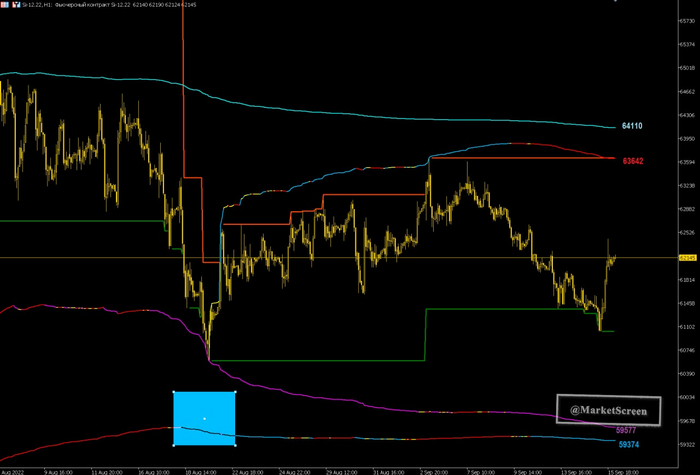Click the 18 Aug 14:00 time label
700x475 pixels.
201,472
